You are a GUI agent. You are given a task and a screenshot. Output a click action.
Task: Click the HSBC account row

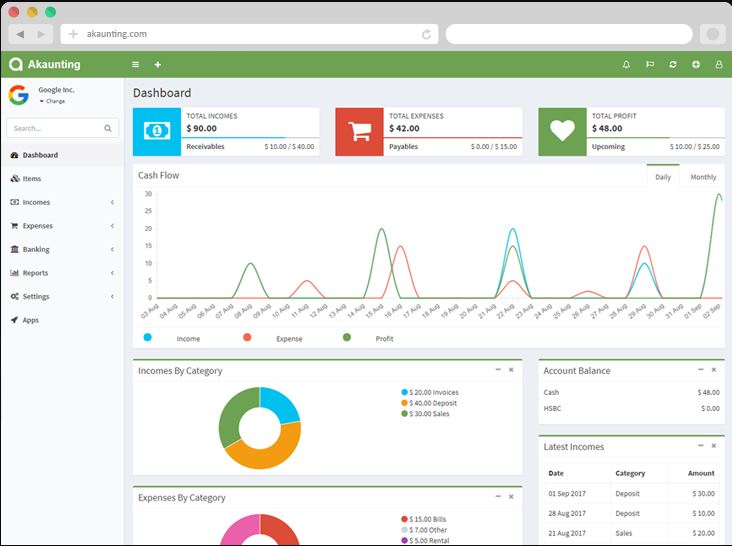point(631,408)
